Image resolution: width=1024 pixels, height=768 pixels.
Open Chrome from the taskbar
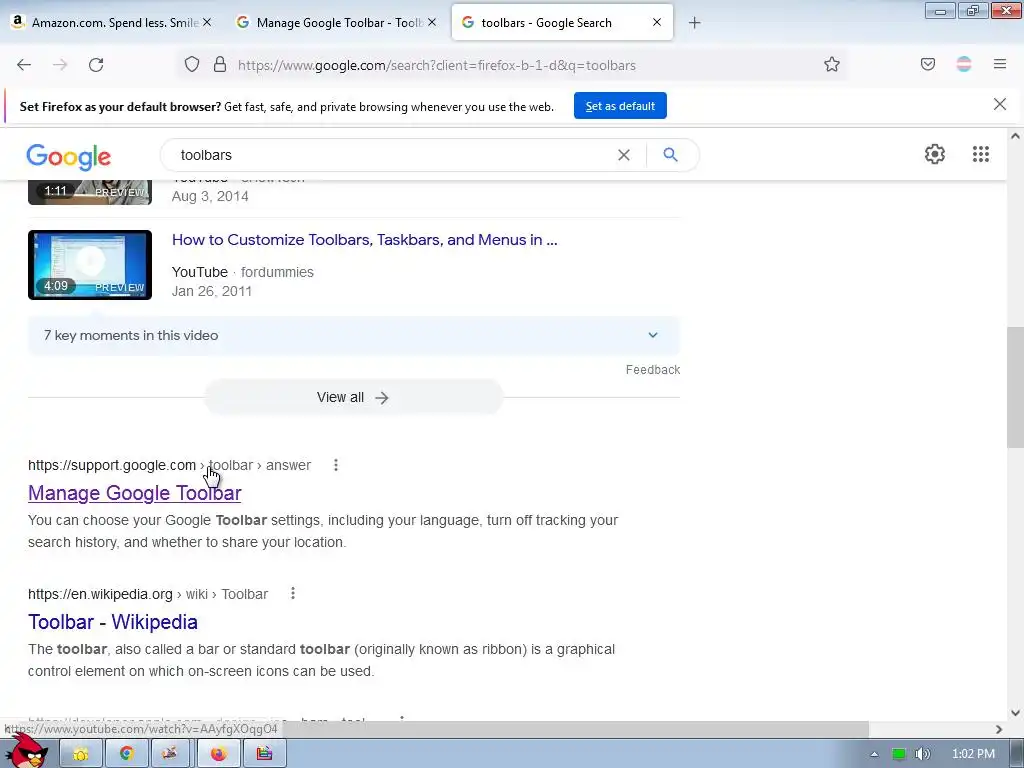point(126,754)
